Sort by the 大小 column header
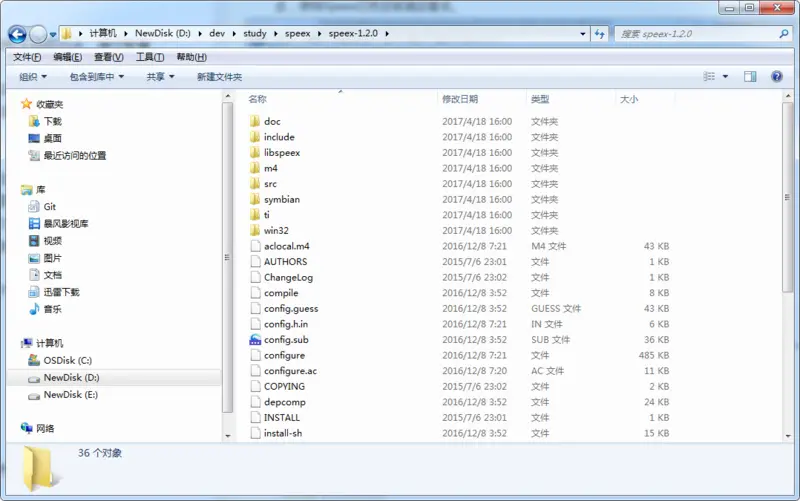This screenshot has height=501, width=800. click(629, 99)
